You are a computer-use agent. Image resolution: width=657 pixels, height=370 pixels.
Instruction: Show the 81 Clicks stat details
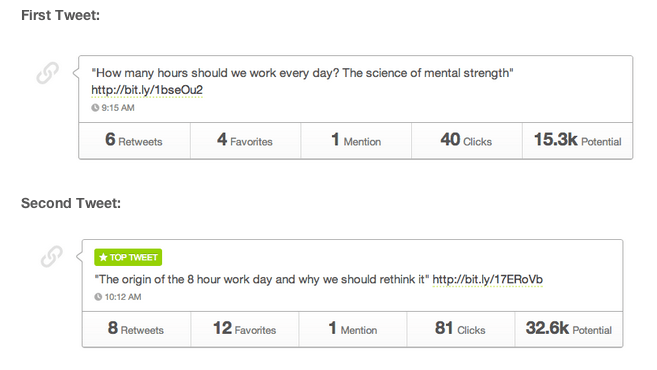[461, 329]
